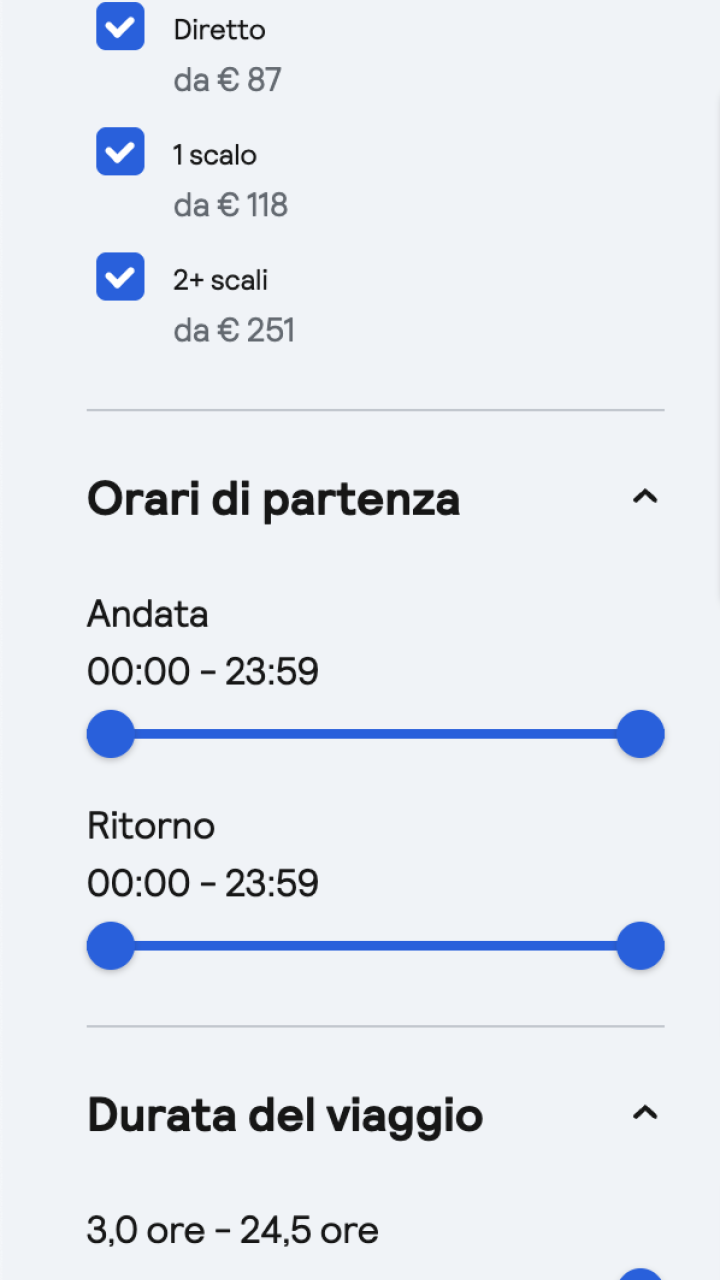Click the Orari di partenza heading
This screenshot has width=720, height=1280.
point(273,499)
